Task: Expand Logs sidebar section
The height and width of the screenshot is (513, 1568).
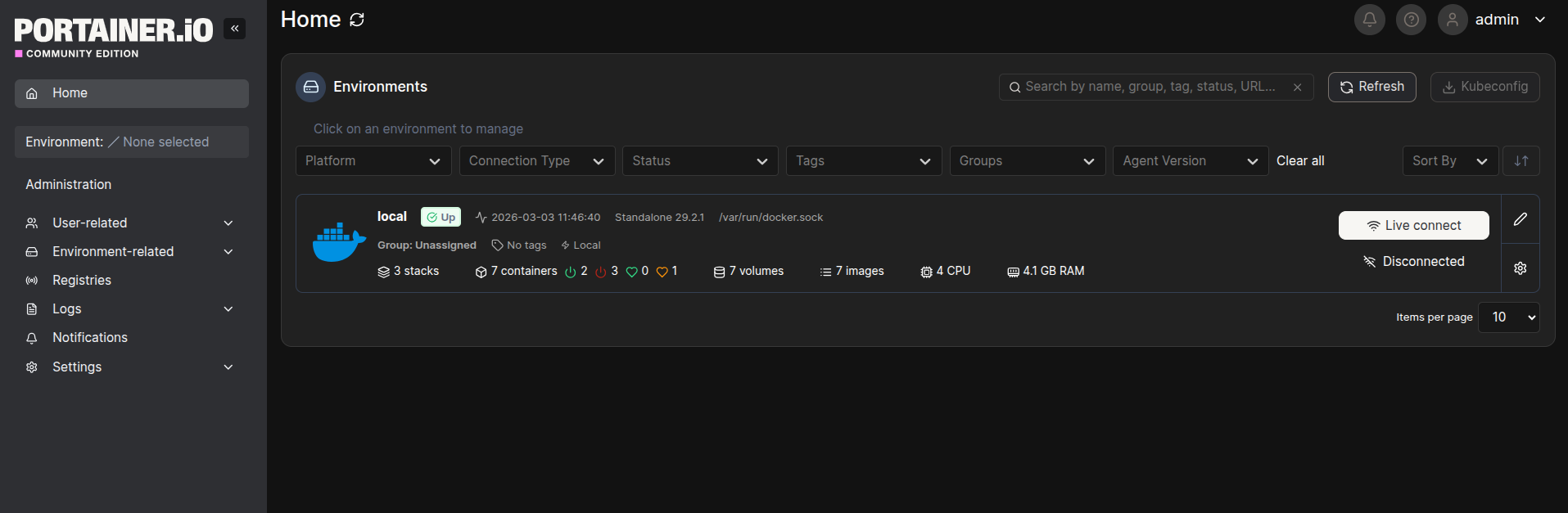Action: [131, 309]
